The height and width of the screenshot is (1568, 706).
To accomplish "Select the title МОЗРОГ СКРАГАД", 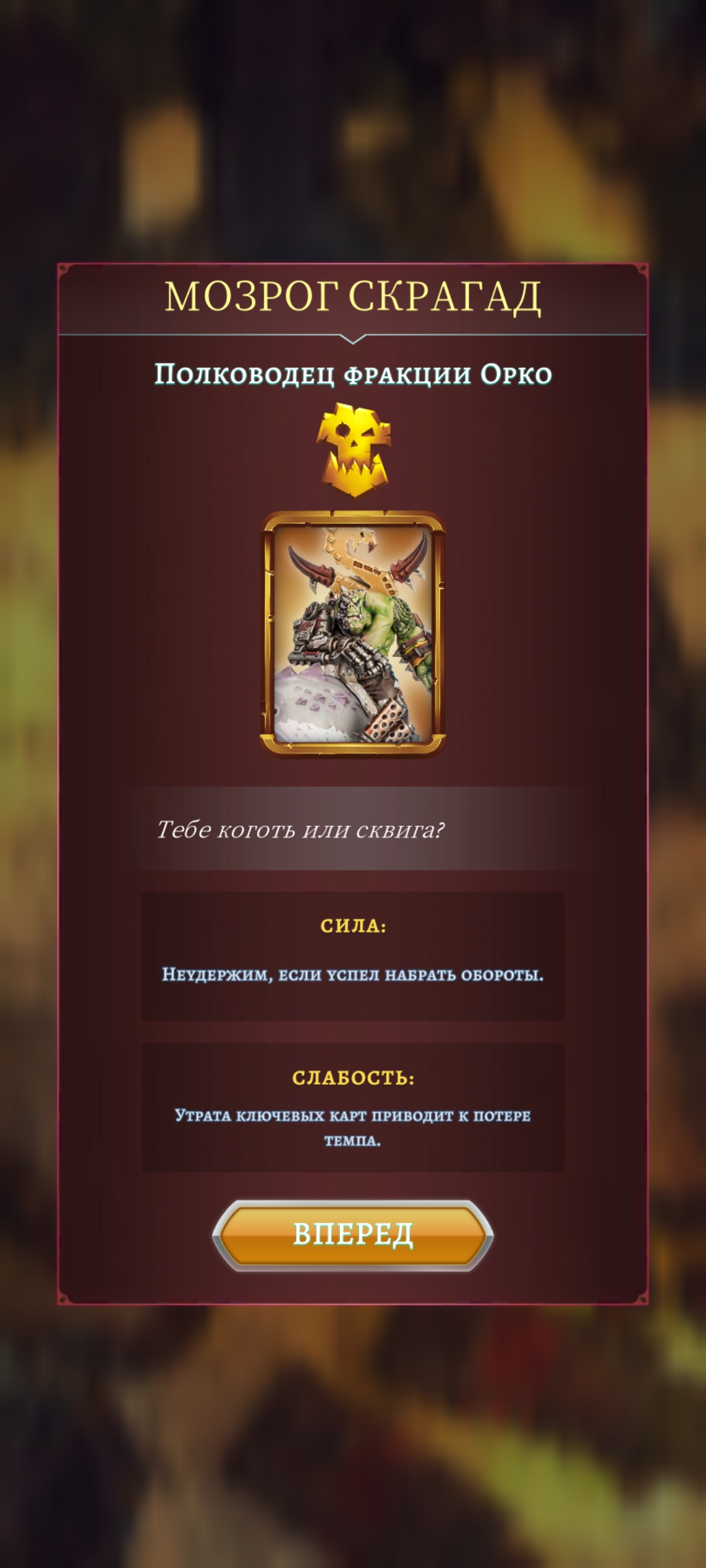I will tap(353, 296).
